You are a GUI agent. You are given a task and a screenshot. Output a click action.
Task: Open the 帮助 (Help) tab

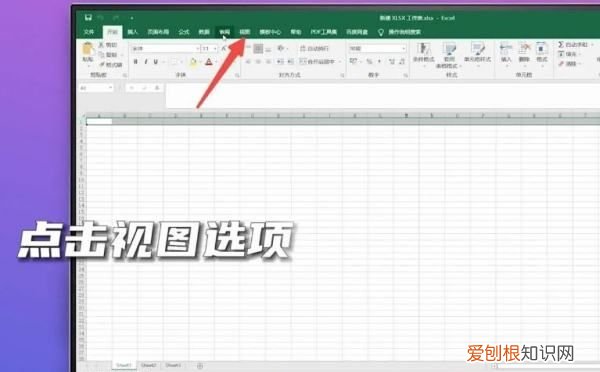pyautogui.click(x=295, y=32)
